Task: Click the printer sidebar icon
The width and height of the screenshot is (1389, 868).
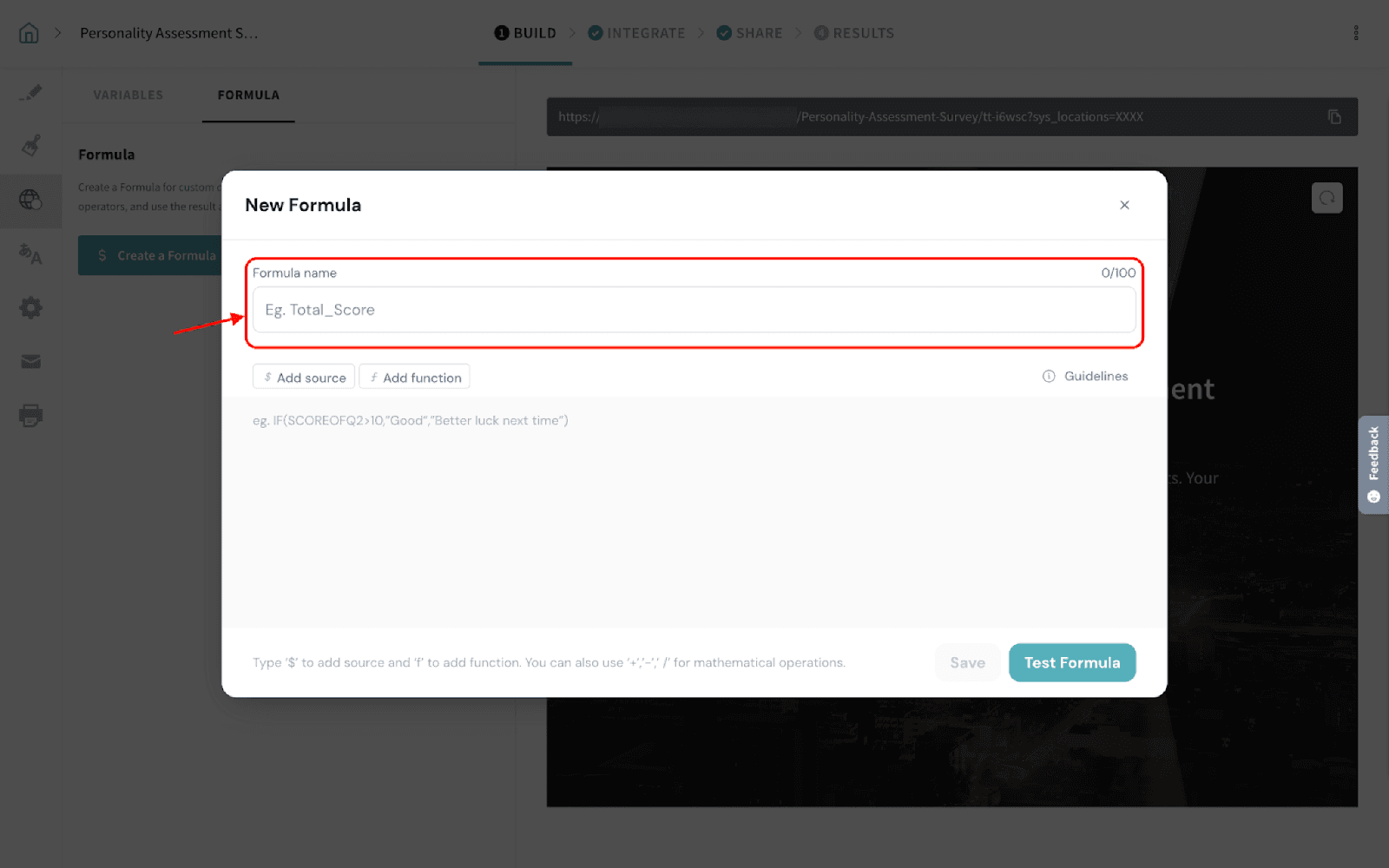Action: pyautogui.click(x=30, y=415)
